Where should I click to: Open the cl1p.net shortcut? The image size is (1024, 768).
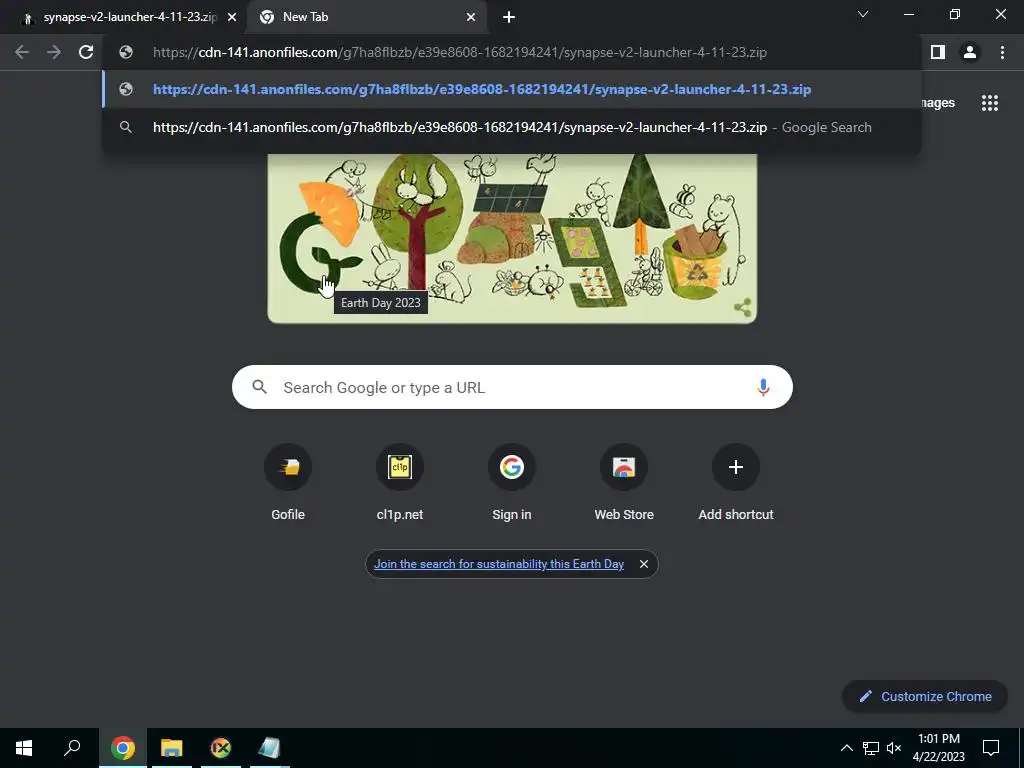point(400,484)
